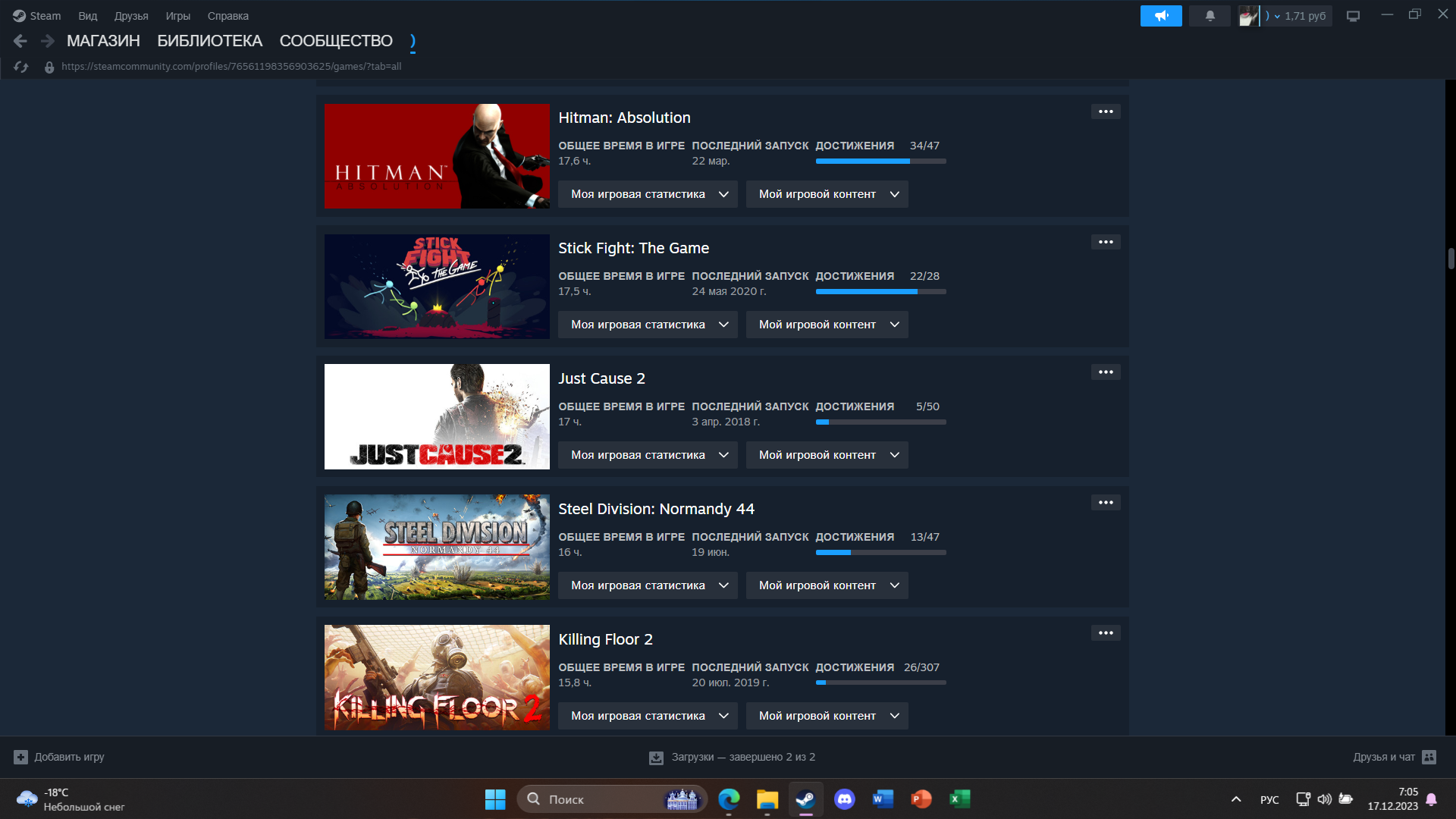The width and height of the screenshot is (1456, 819).
Task: Click the lock icon beside URL
Action: pos(49,67)
